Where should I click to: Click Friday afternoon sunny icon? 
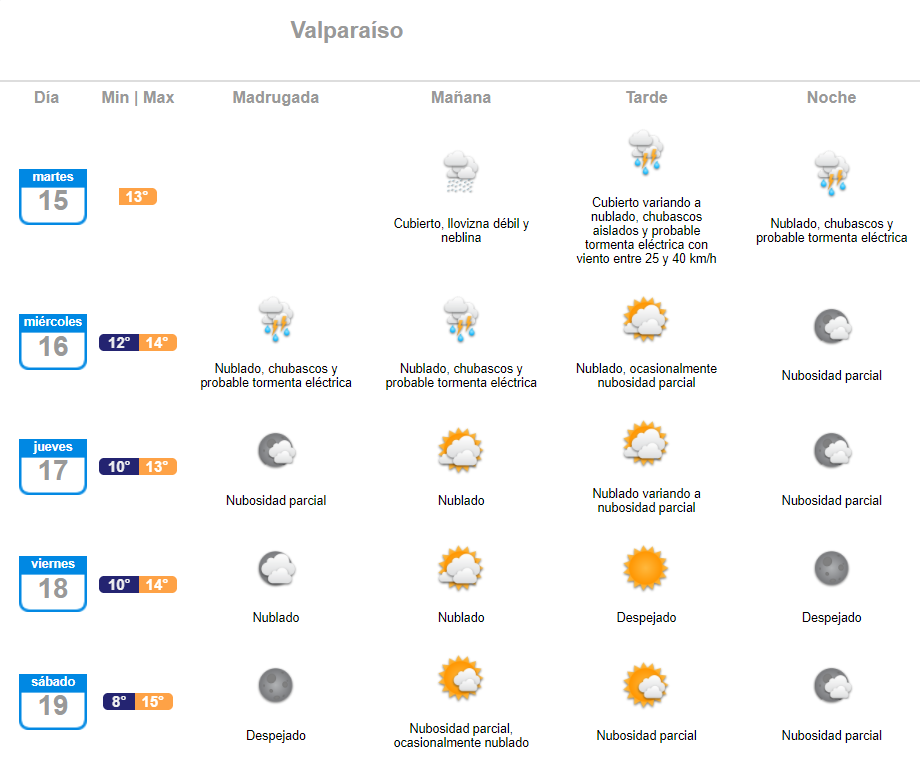645,568
